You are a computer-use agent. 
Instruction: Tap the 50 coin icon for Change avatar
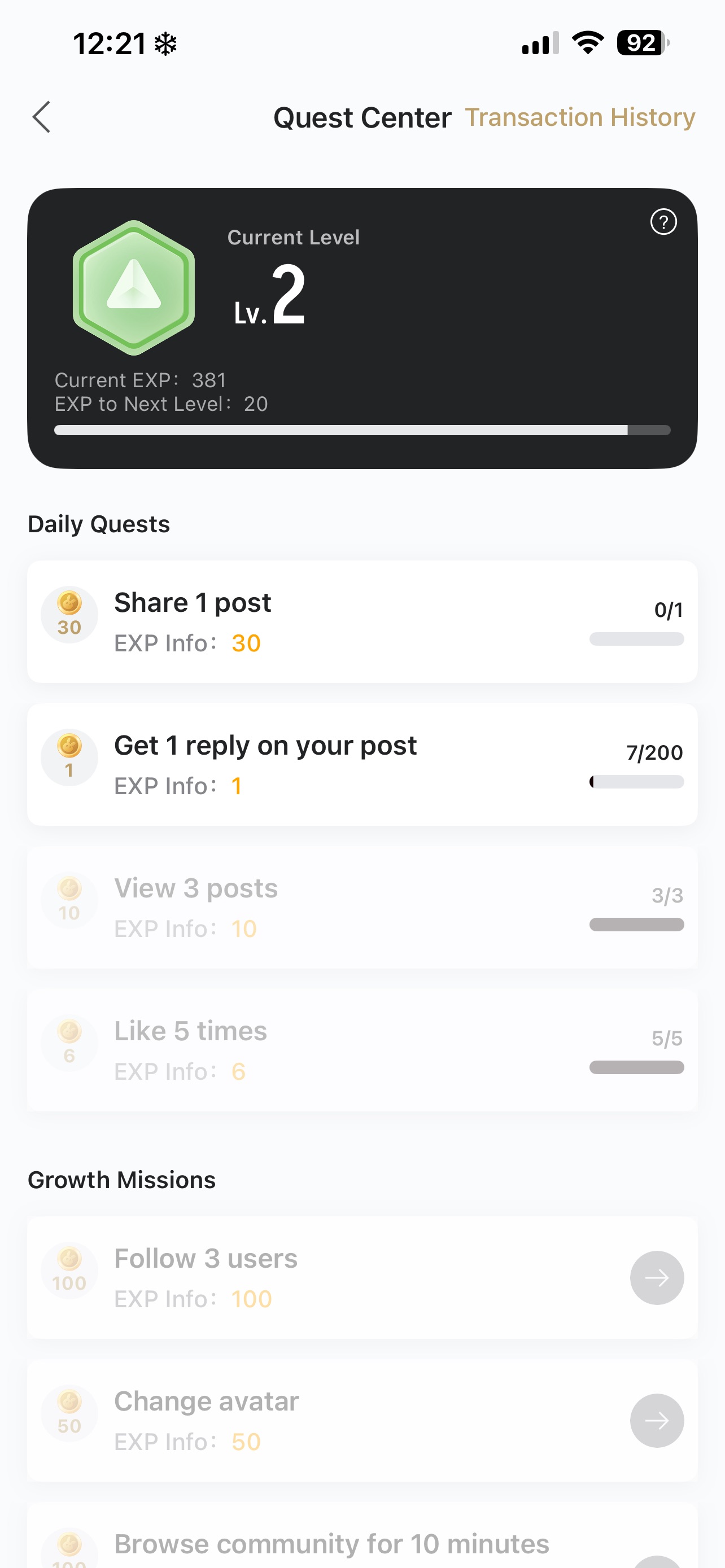tap(69, 1413)
